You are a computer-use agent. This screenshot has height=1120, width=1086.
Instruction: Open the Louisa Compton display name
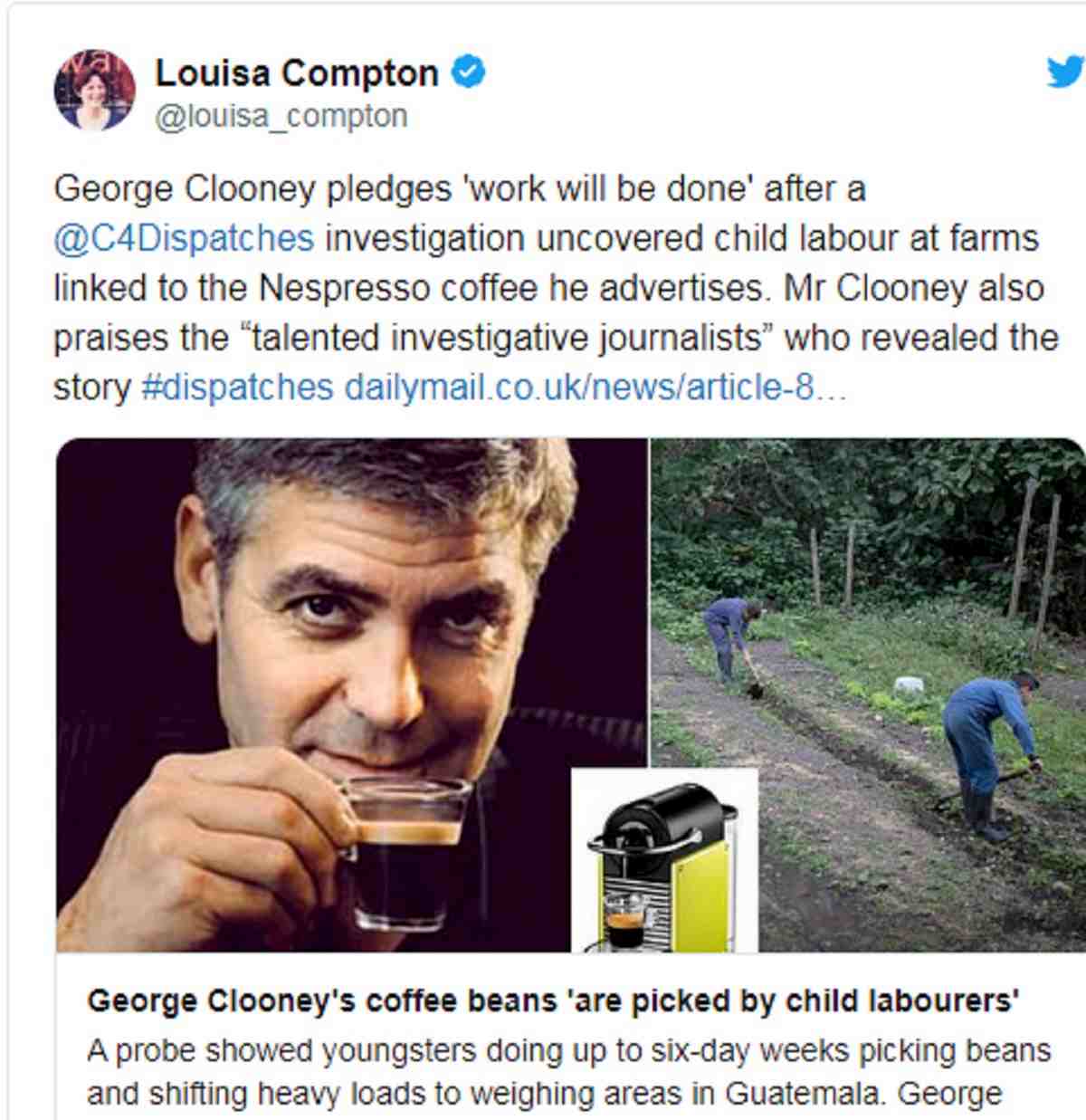coord(297,73)
